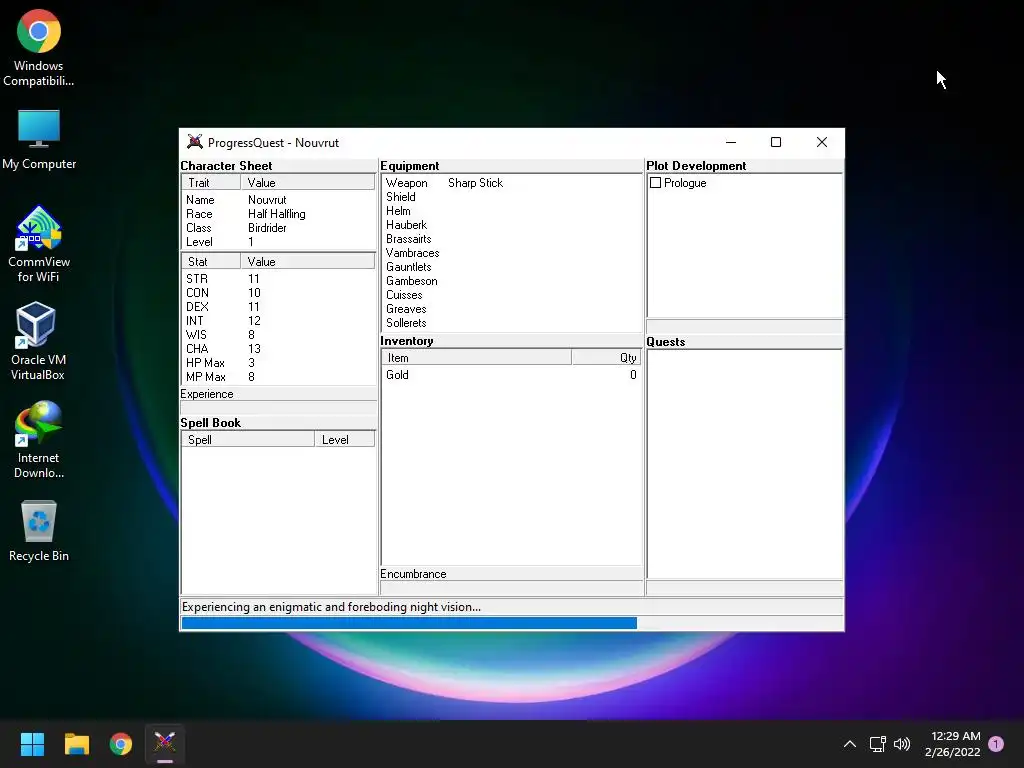Click the Encumbrance bar
Viewport: 1024px width, 768px height.
511,588
